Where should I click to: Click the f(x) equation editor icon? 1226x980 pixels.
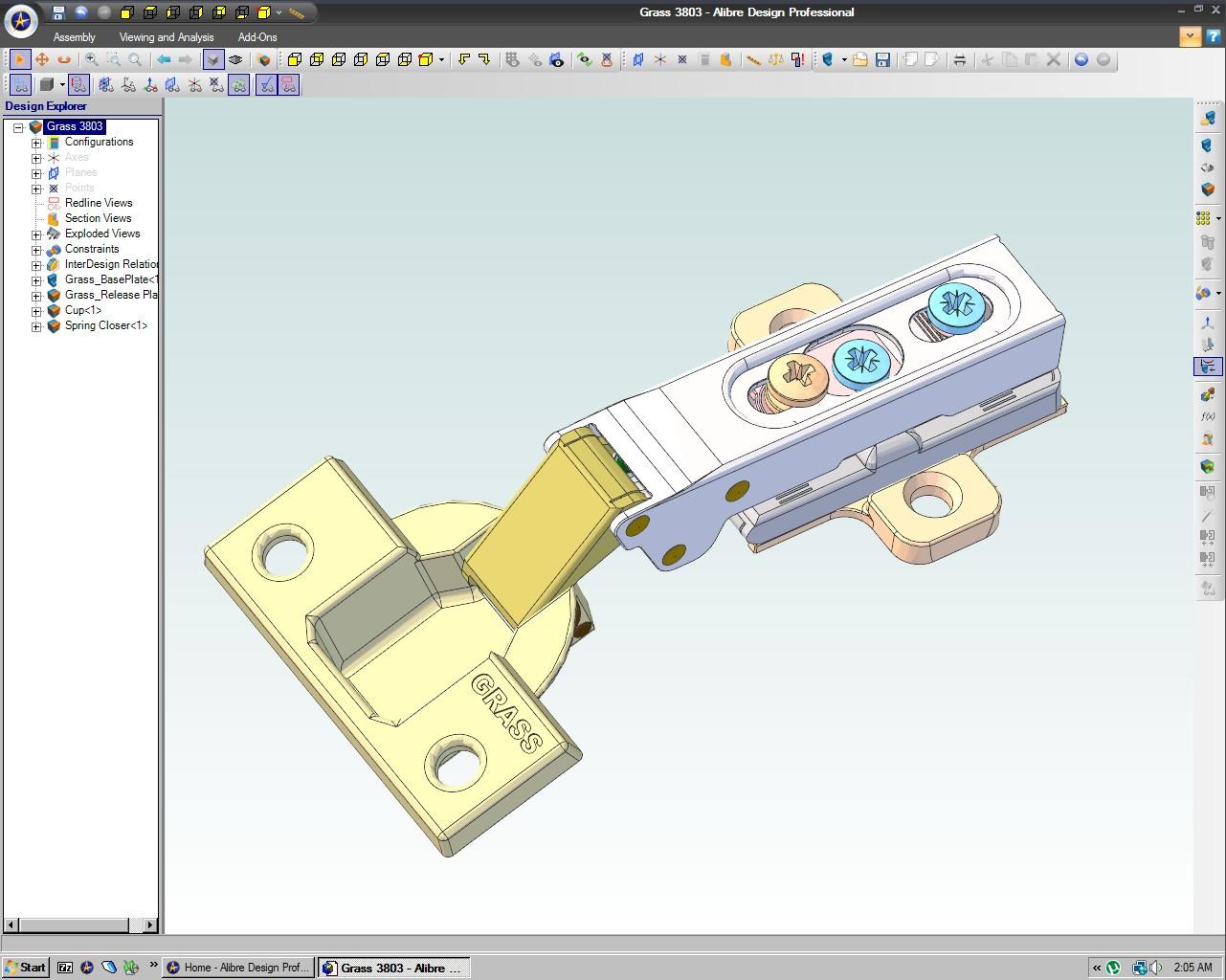coord(1208,416)
